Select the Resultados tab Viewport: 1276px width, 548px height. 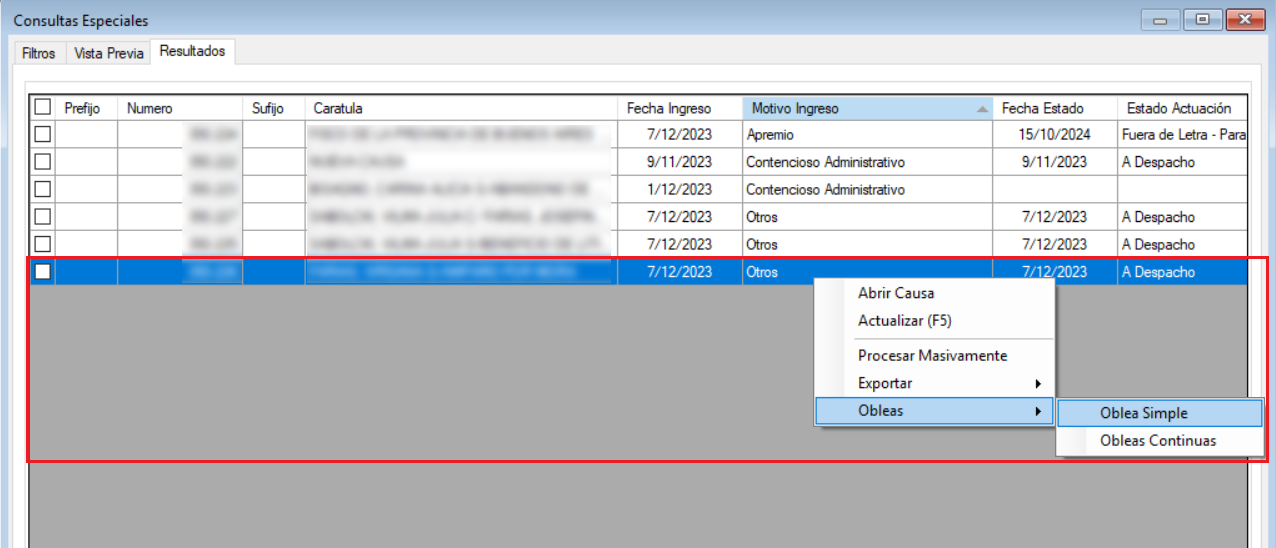[192, 51]
